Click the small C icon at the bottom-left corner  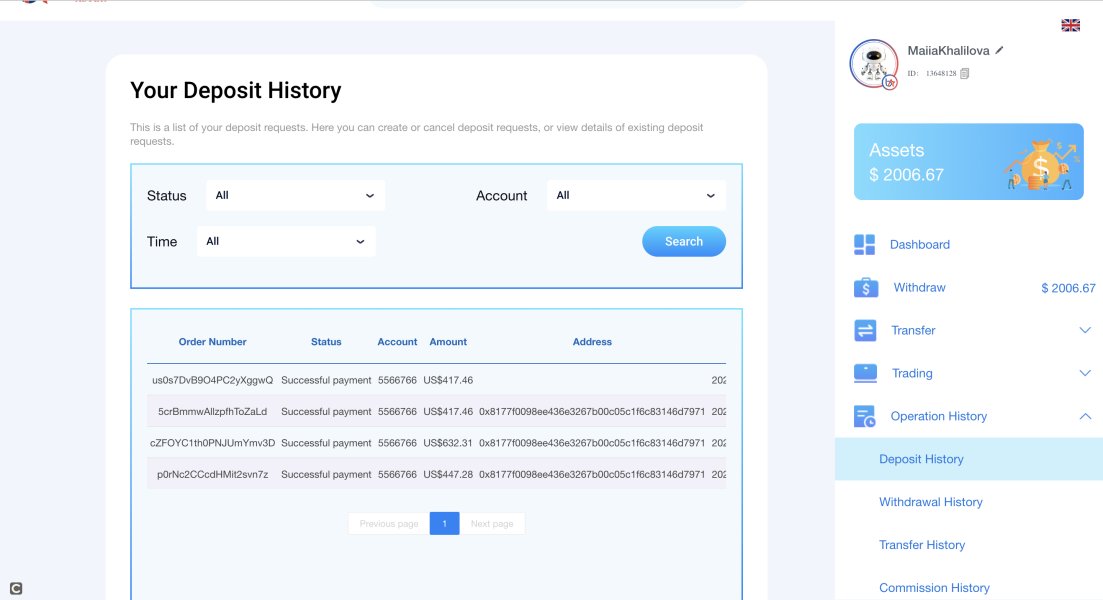pyautogui.click(x=15, y=588)
